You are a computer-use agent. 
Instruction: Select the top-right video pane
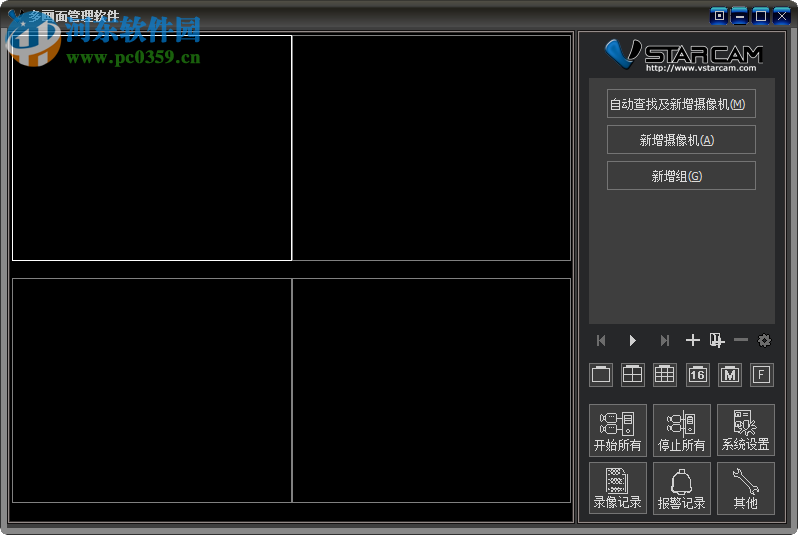click(432, 148)
